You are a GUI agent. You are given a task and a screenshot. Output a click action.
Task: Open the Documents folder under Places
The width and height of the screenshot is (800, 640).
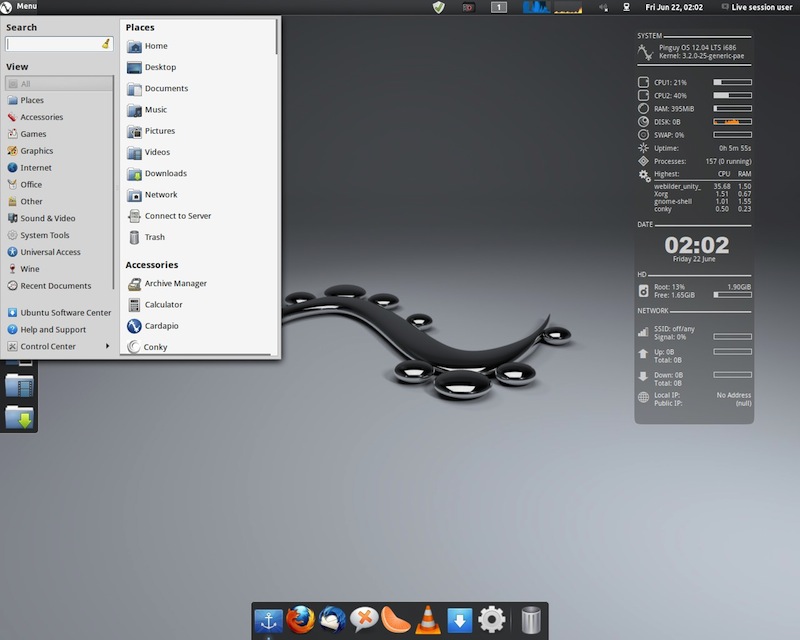tap(165, 88)
